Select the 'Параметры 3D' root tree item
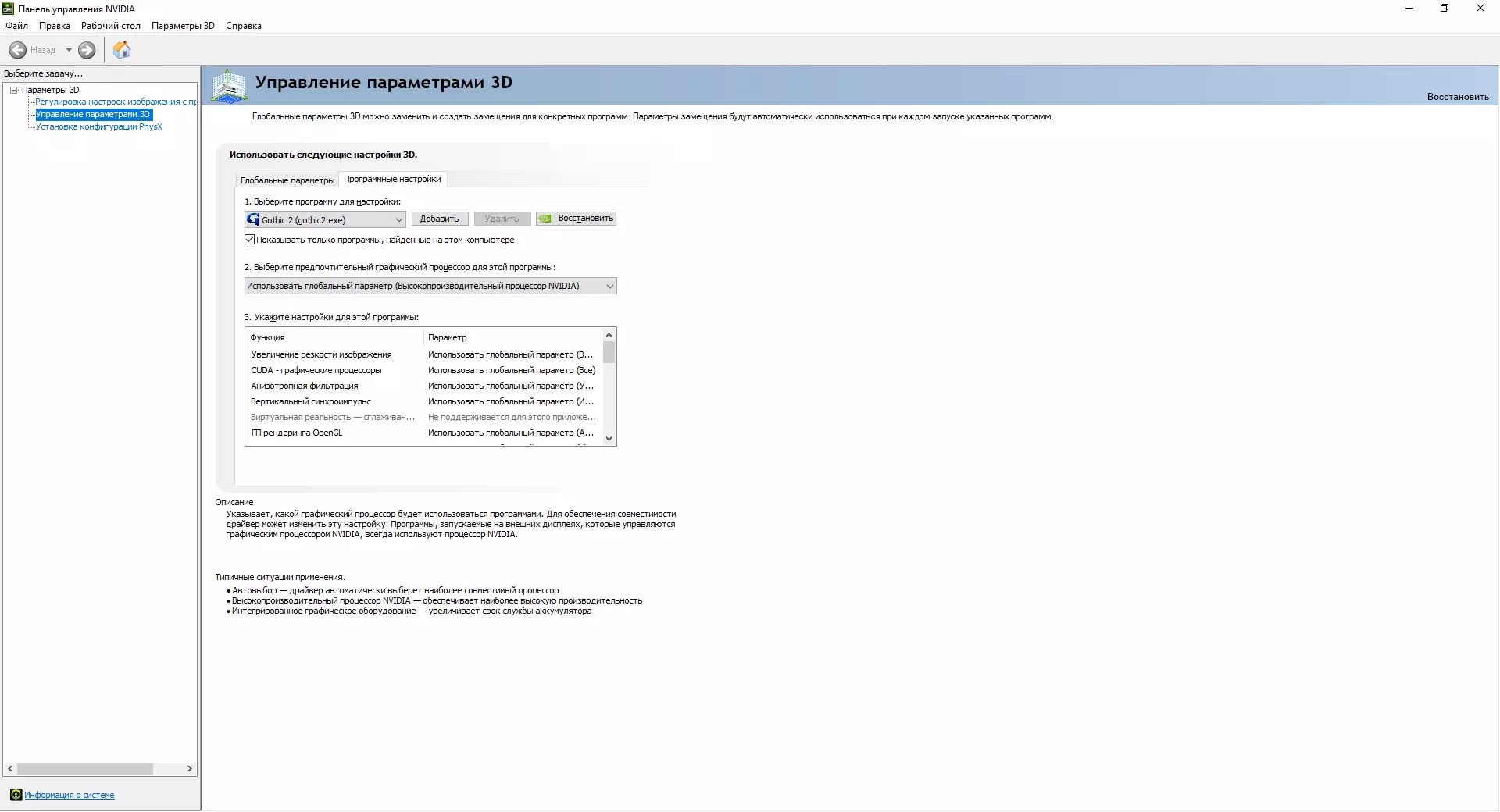The image size is (1500, 812). 51,90
